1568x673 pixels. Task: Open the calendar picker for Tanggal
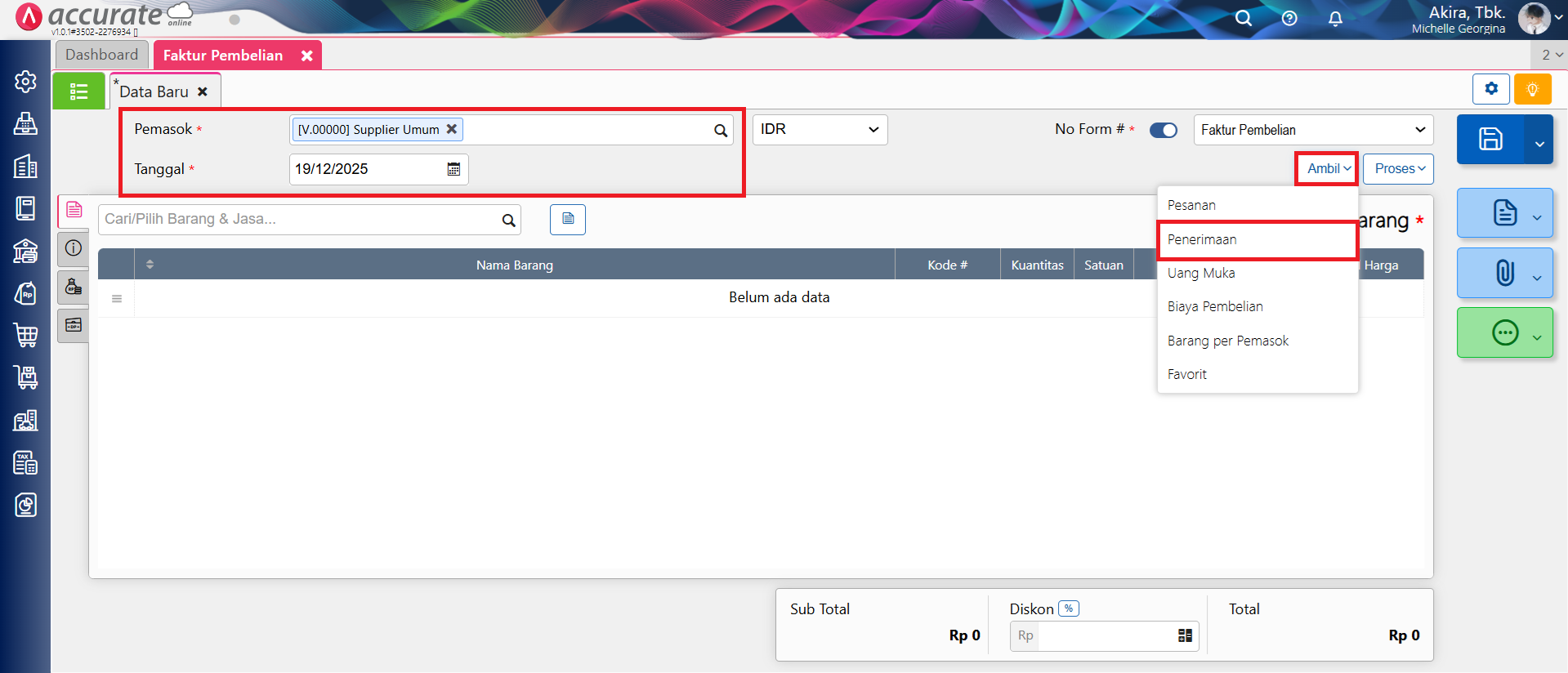(x=453, y=169)
